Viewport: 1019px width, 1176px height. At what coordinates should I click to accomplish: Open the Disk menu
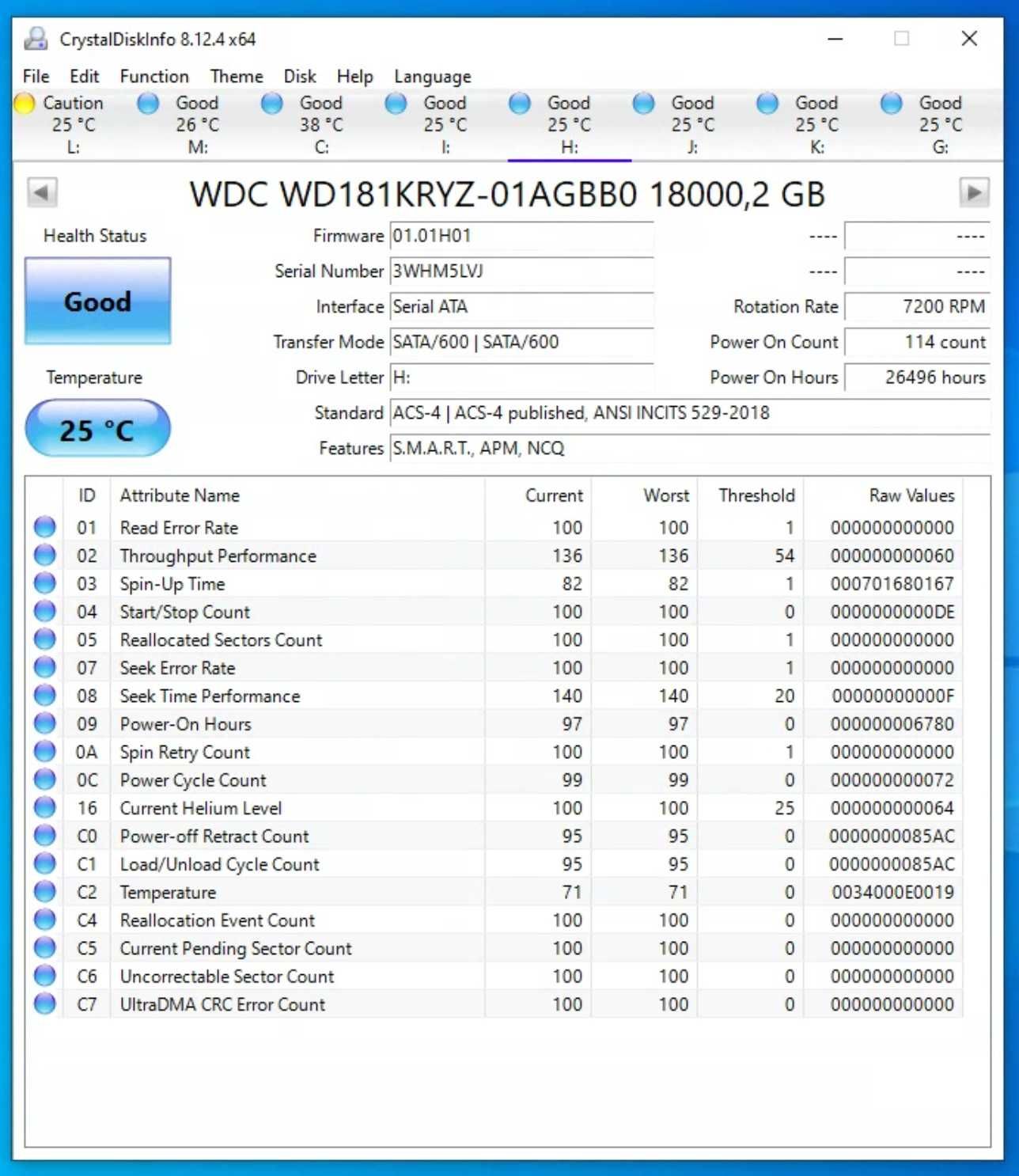click(300, 76)
